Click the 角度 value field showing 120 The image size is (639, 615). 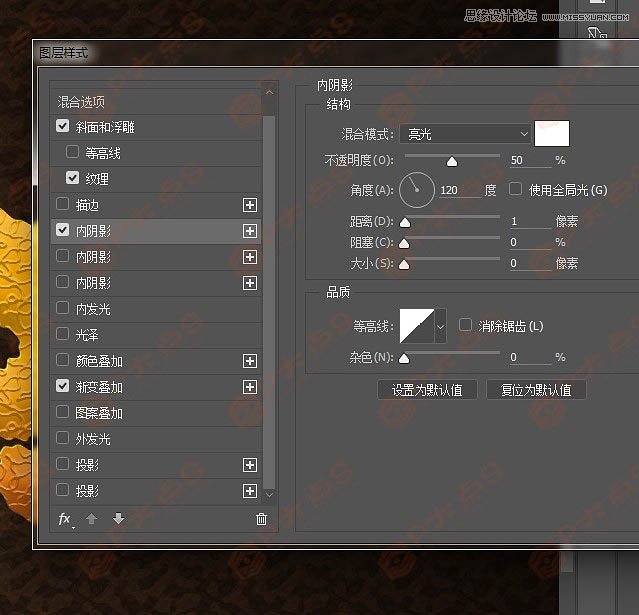(x=460, y=190)
